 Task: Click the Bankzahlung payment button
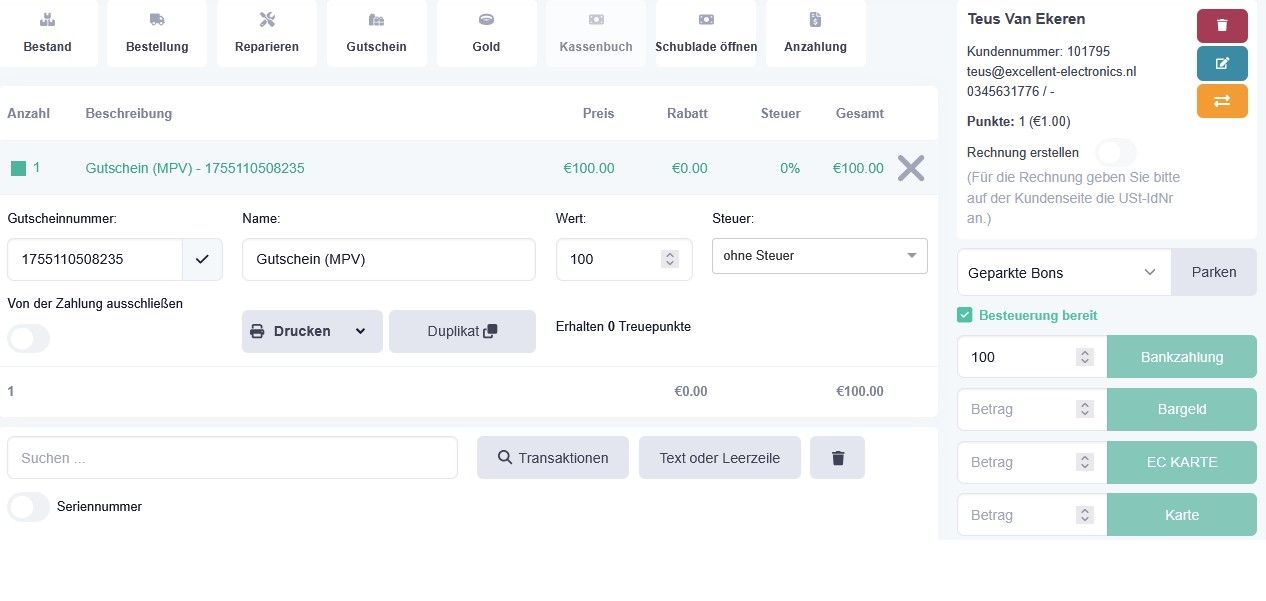(1182, 357)
